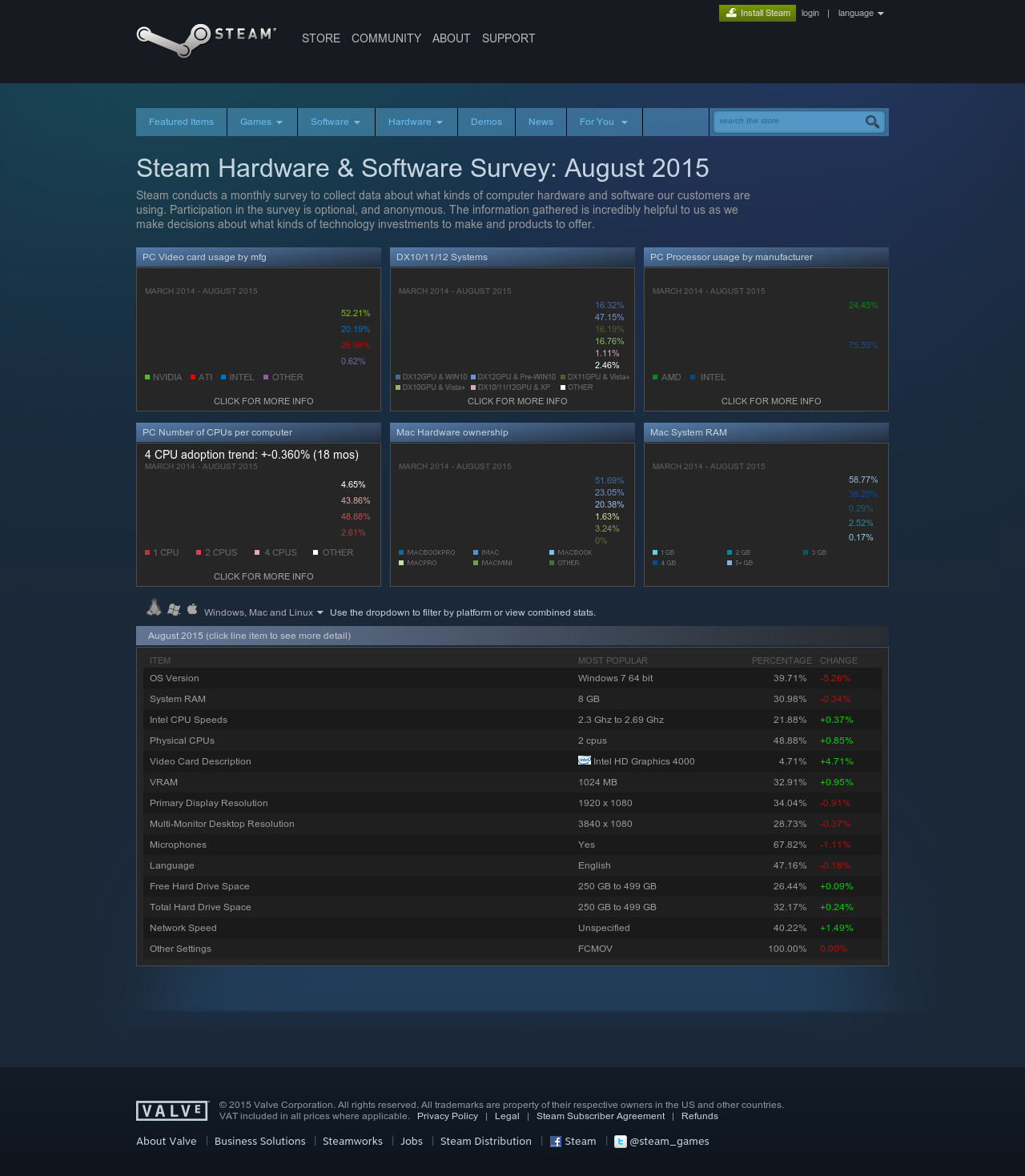This screenshot has height=1176, width=1025.
Task: Click the Mac Hardware ownership panel header
Action: tap(512, 432)
